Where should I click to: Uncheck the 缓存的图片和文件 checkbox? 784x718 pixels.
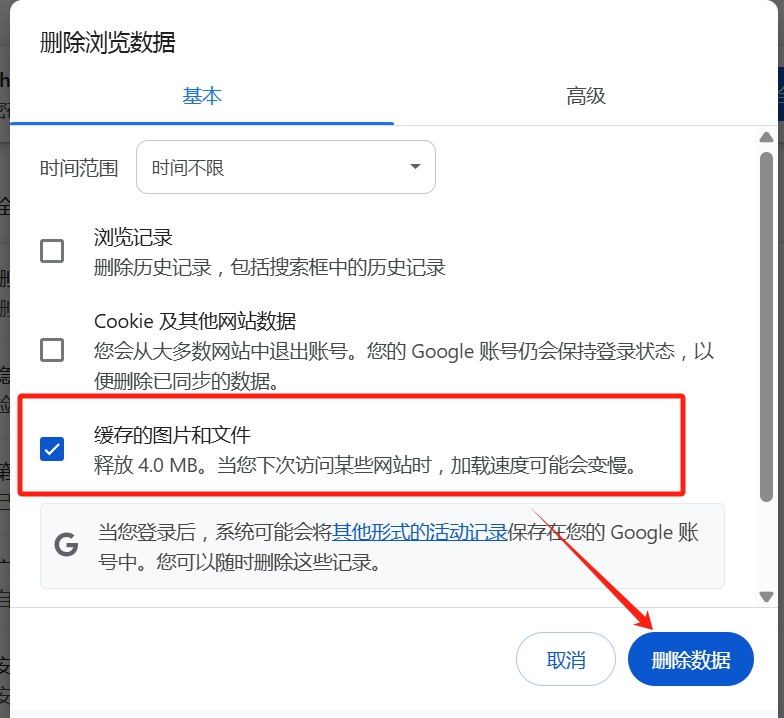[x=52, y=448]
